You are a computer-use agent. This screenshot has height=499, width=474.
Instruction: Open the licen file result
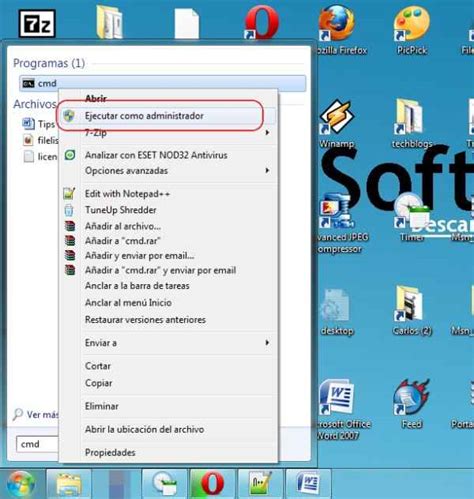click(x=41, y=156)
